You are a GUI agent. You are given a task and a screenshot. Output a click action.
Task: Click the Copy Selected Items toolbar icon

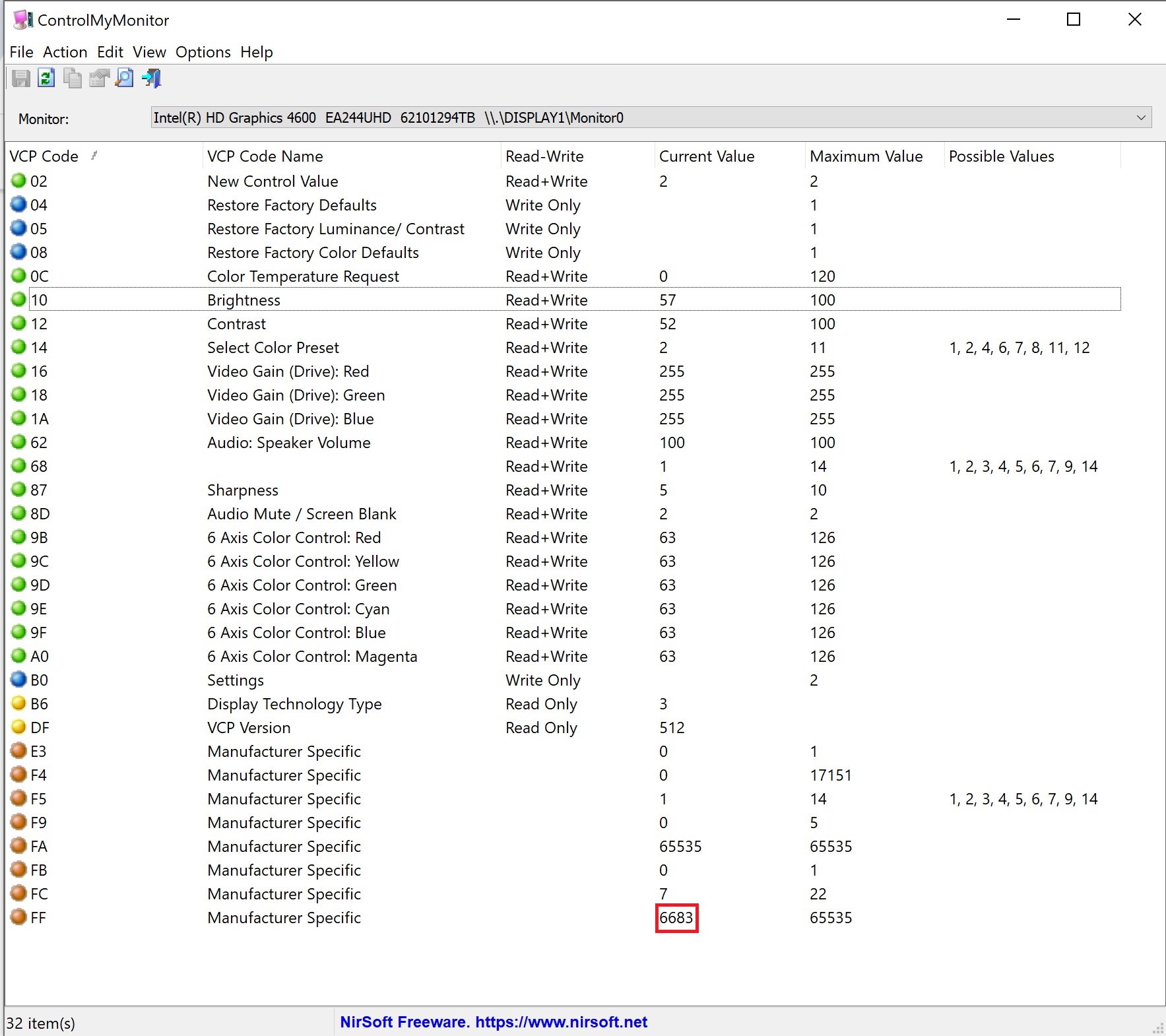point(73,79)
